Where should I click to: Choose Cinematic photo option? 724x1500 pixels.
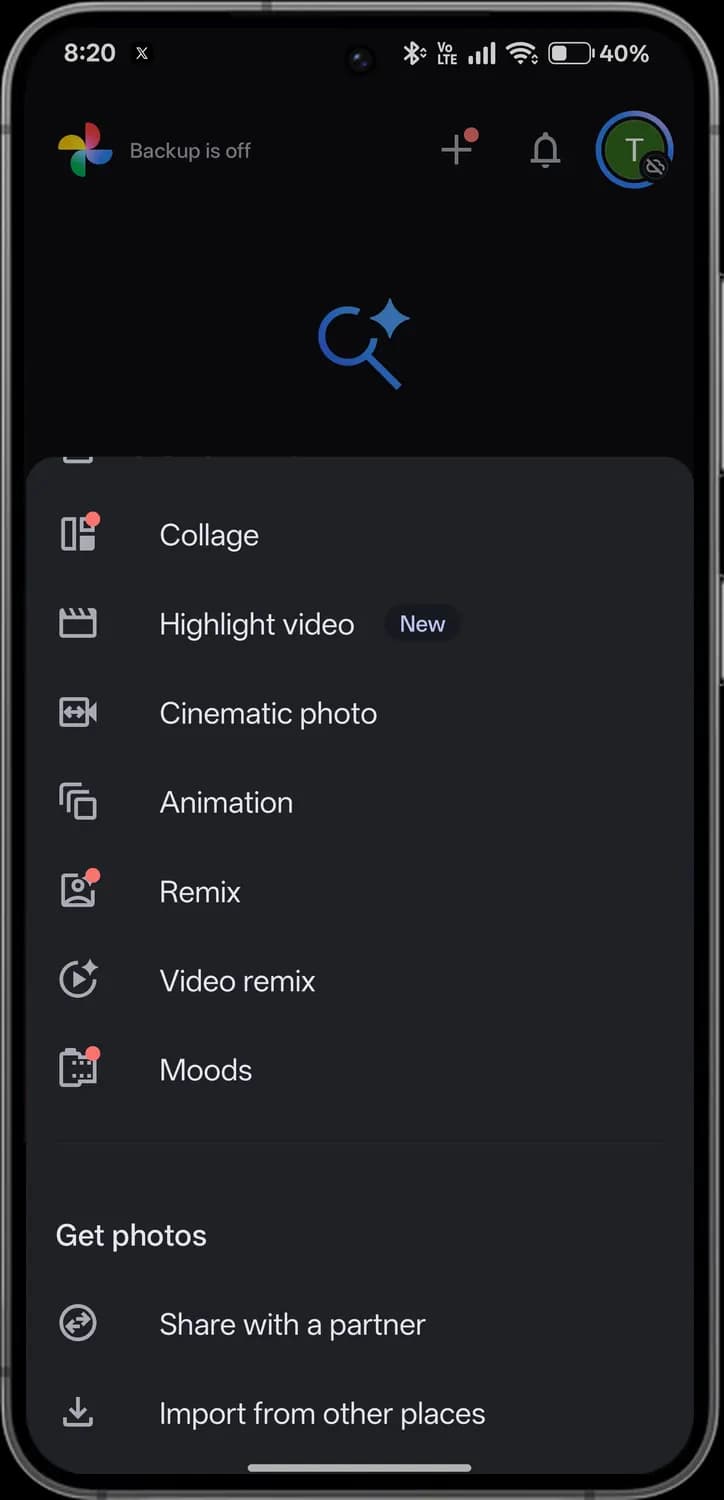point(360,713)
